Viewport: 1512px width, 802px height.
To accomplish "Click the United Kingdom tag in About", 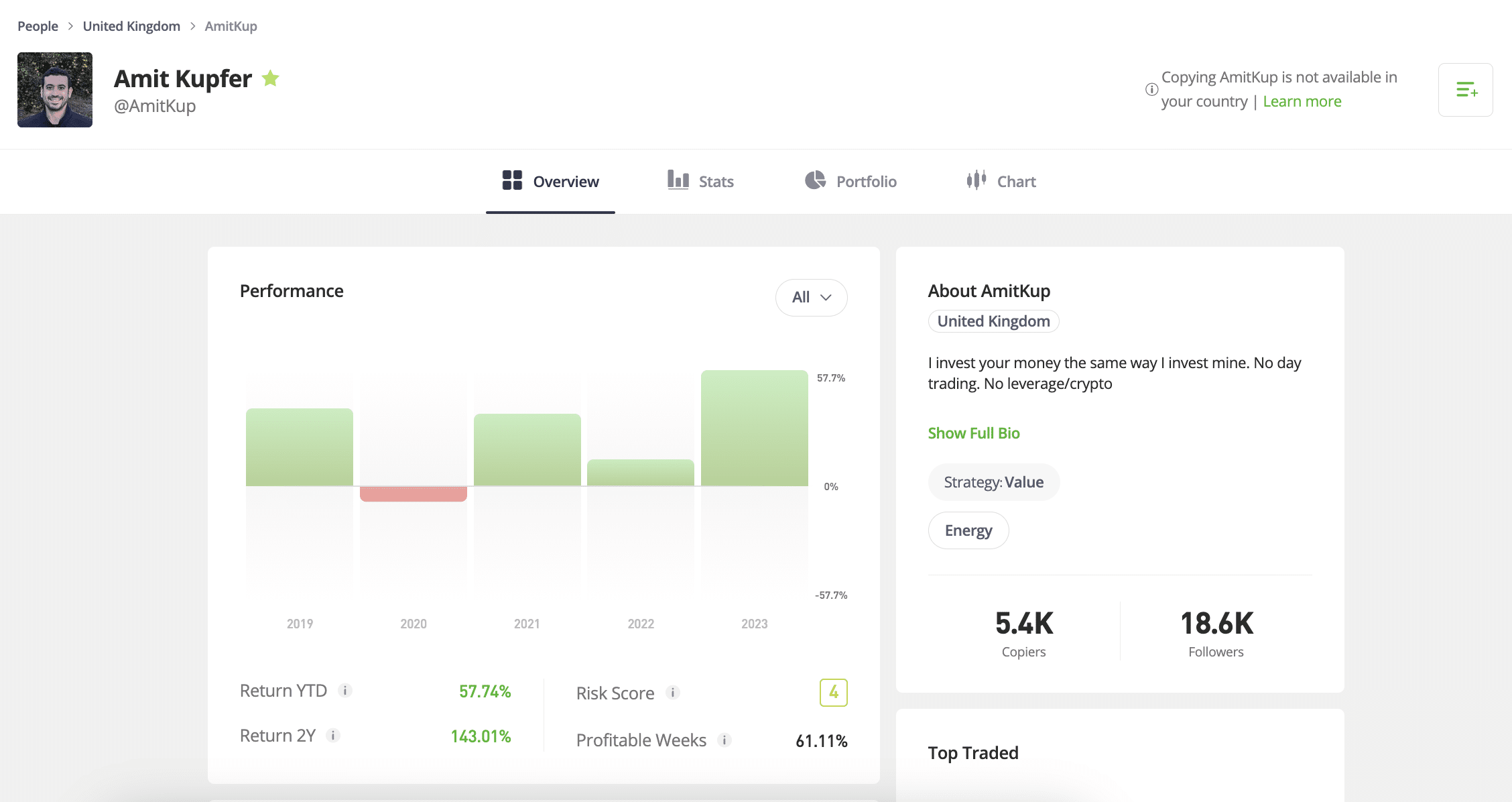I will [x=993, y=321].
